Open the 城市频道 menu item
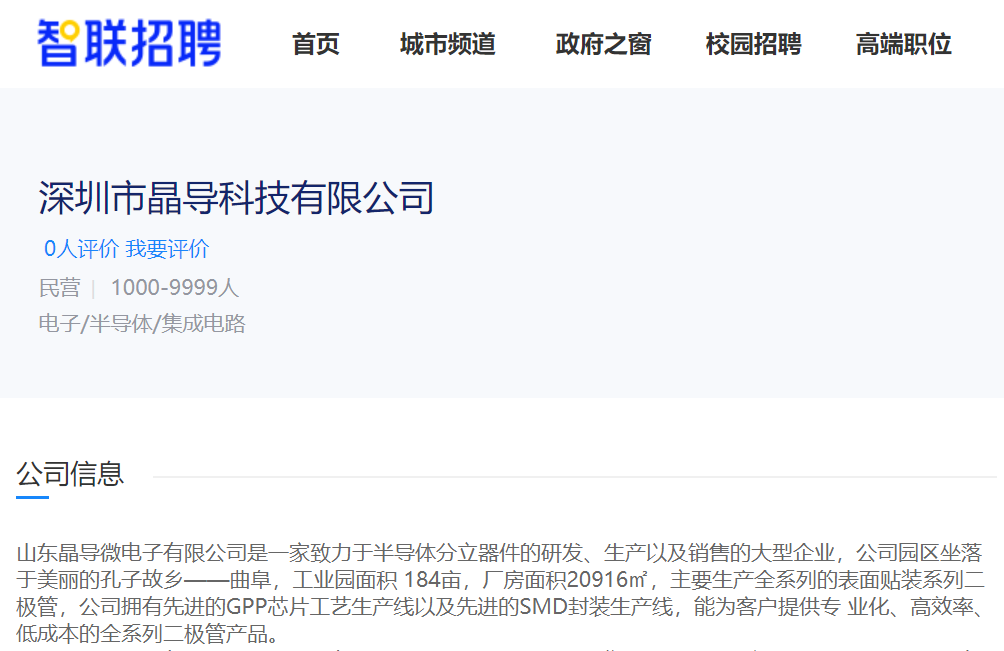This screenshot has width=1004, height=651. click(448, 44)
